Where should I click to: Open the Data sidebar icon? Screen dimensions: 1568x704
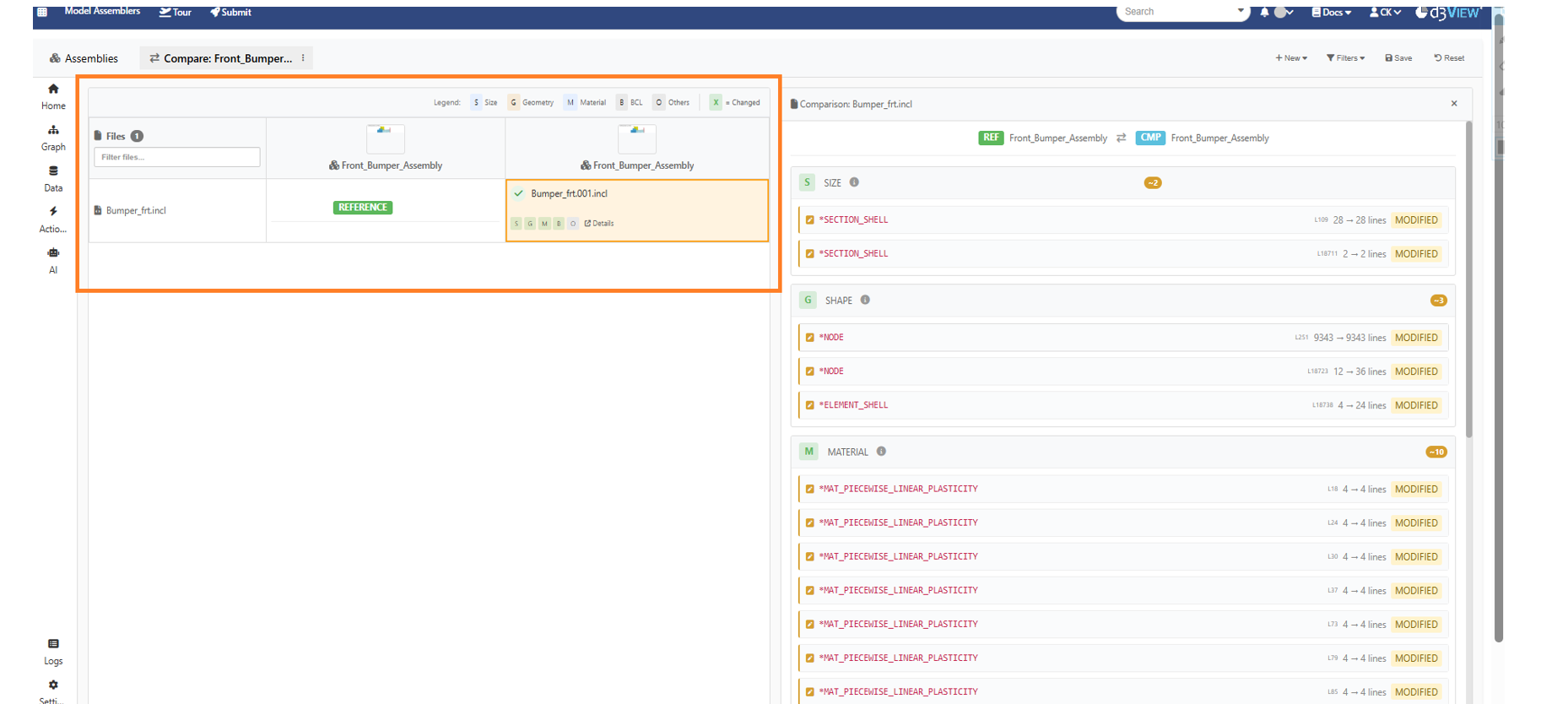[x=53, y=171]
